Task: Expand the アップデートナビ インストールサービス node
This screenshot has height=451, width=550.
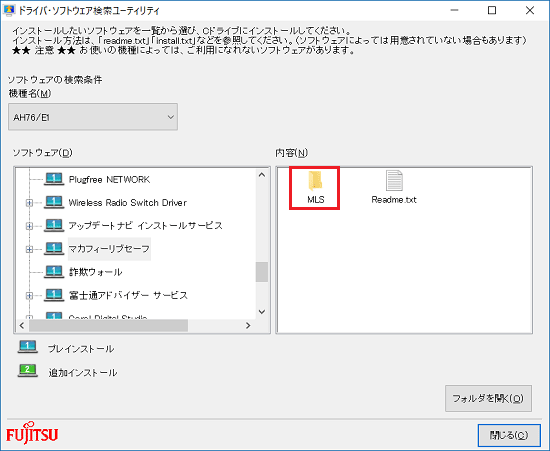Action: tap(29, 226)
